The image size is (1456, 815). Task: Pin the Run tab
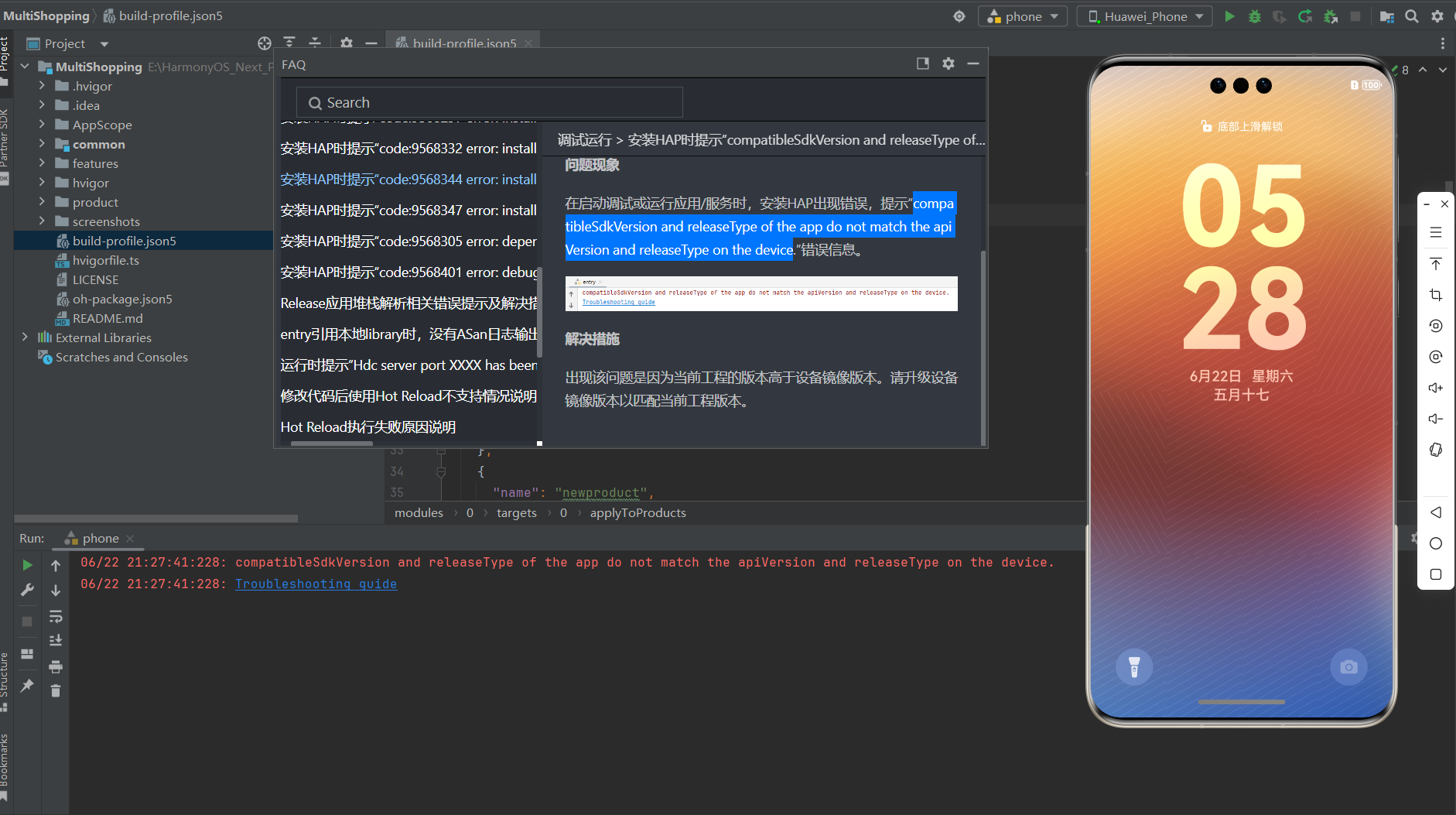point(27,686)
